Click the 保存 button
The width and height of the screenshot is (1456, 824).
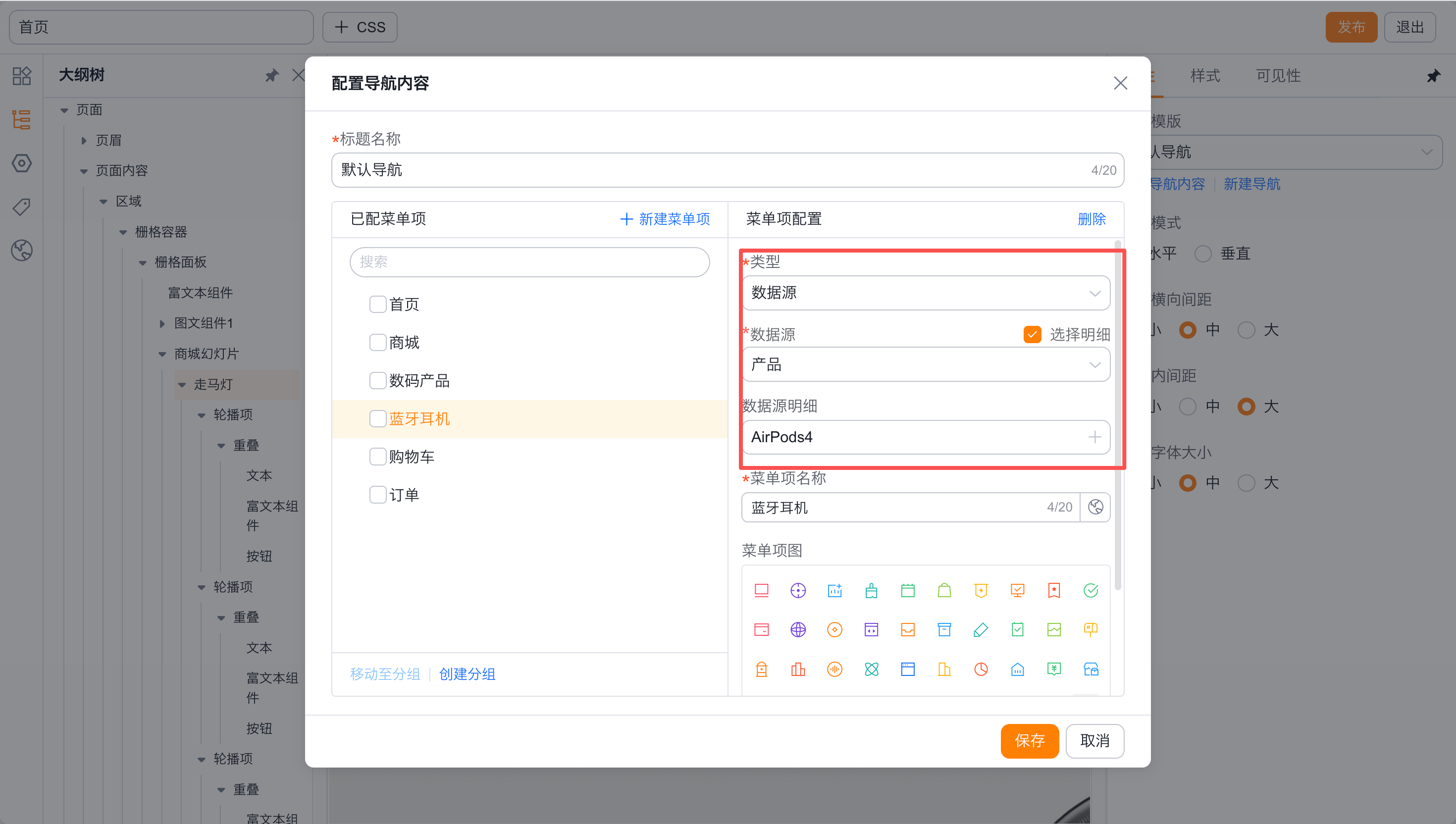(1029, 741)
